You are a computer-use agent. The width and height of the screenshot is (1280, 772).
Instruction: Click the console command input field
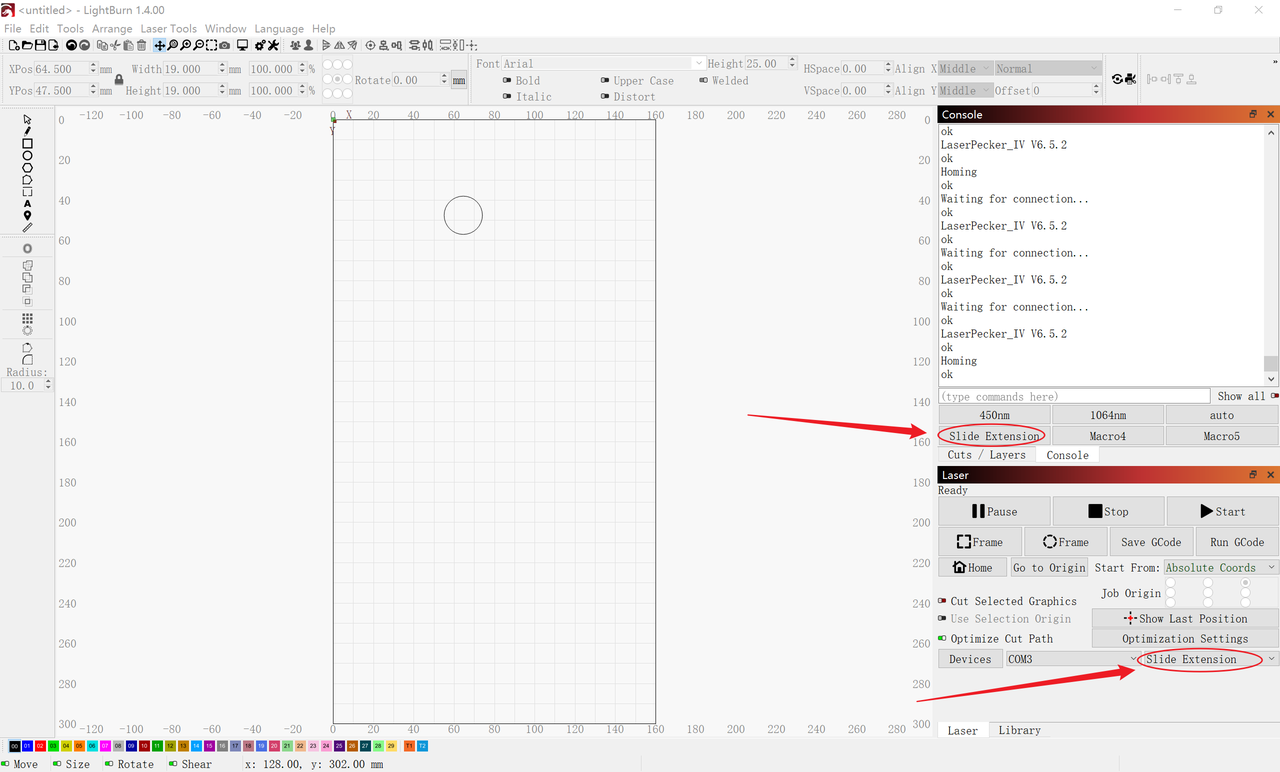coord(1074,396)
